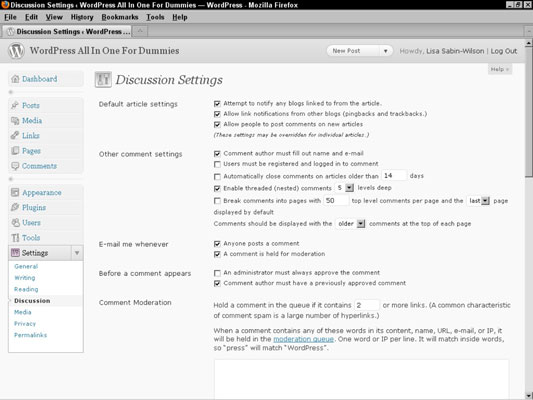Open the New Post dropdown arrow
Image resolution: width=533 pixels, height=400 pixels.
coord(385,51)
